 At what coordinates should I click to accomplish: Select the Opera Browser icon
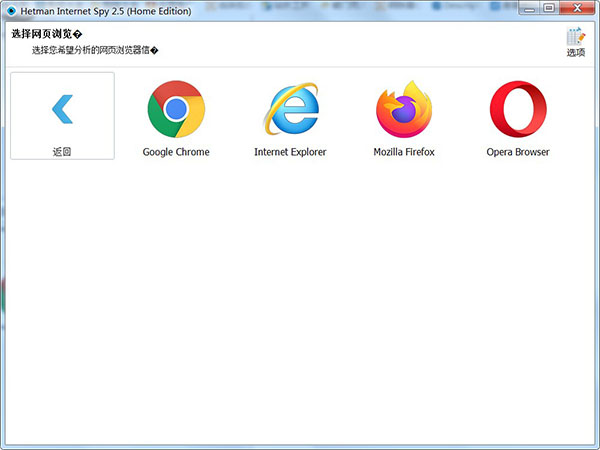518,109
